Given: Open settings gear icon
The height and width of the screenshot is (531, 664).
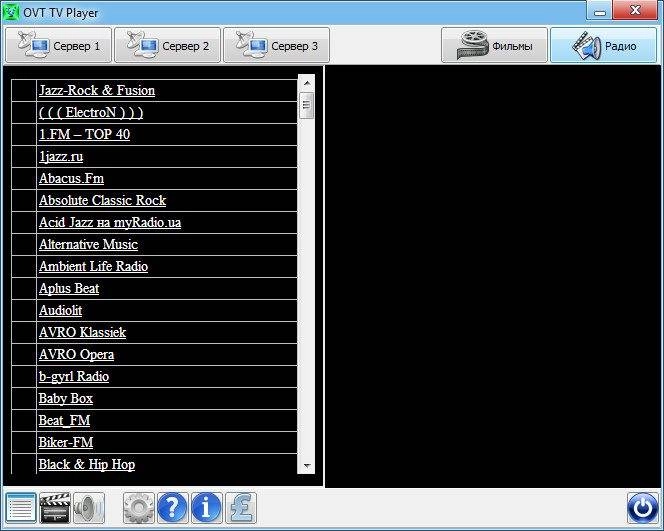Looking at the screenshot, I should coord(138,508).
